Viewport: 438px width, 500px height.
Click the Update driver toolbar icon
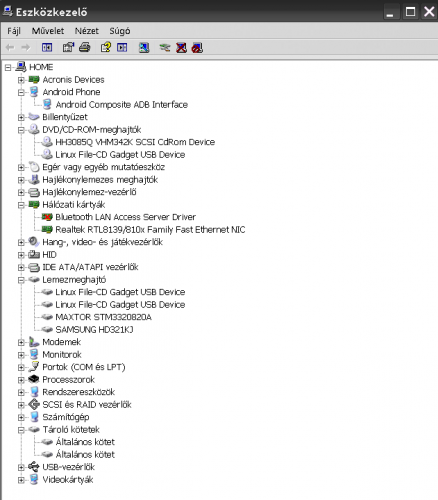[x=165, y=48]
